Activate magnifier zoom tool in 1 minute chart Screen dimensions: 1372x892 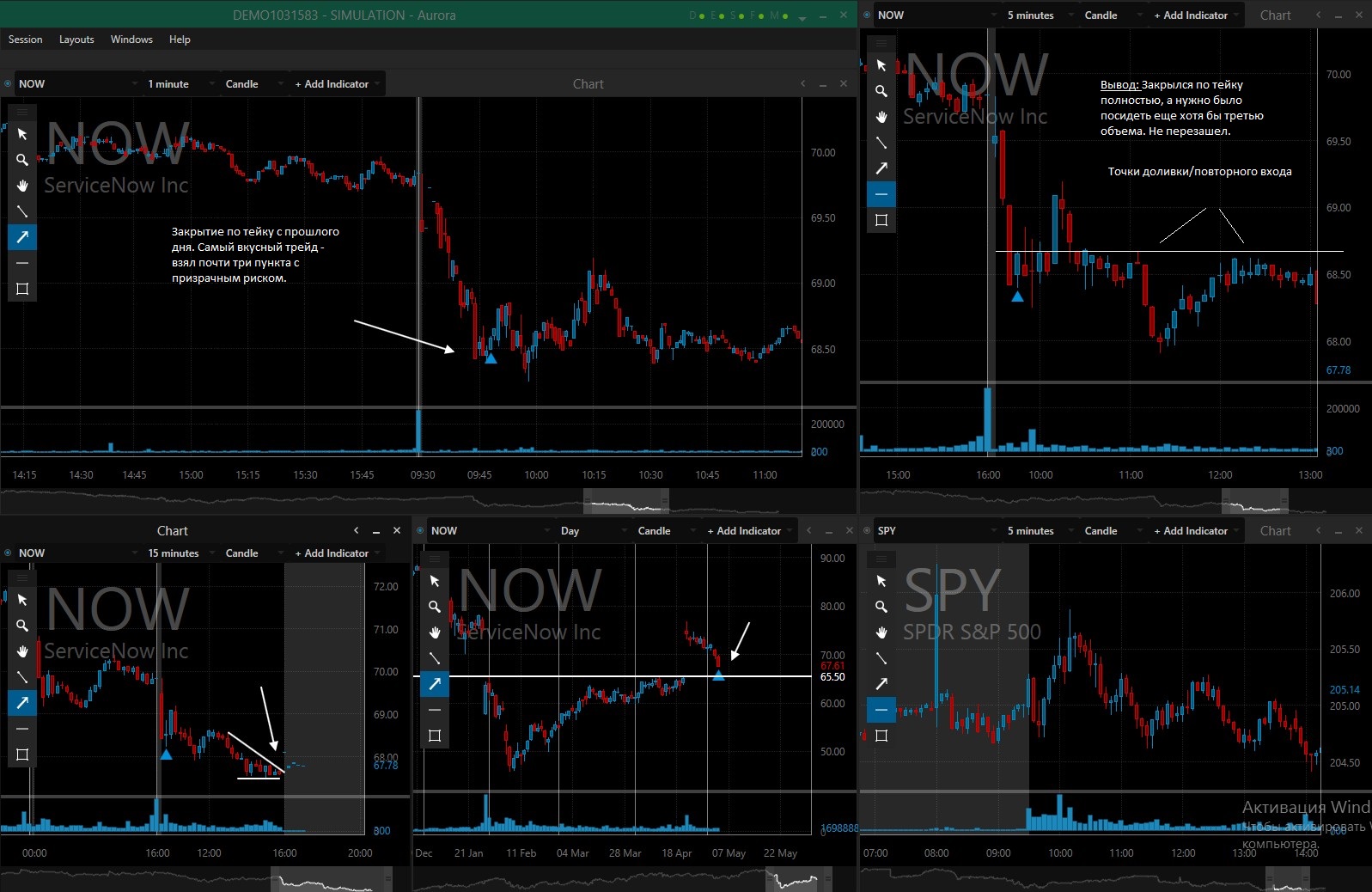point(22,160)
